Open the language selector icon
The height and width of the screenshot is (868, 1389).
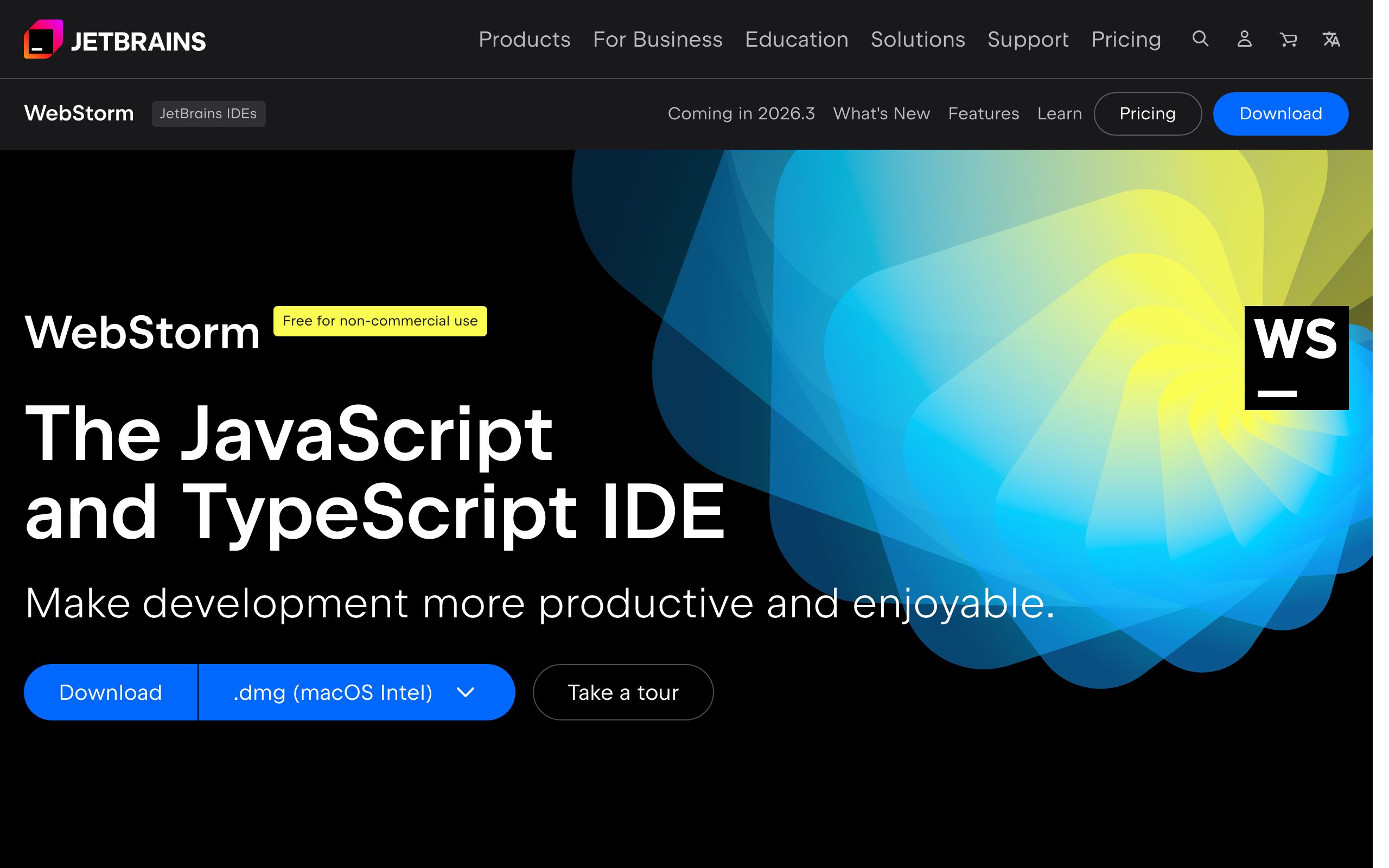tap(1331, 39)
